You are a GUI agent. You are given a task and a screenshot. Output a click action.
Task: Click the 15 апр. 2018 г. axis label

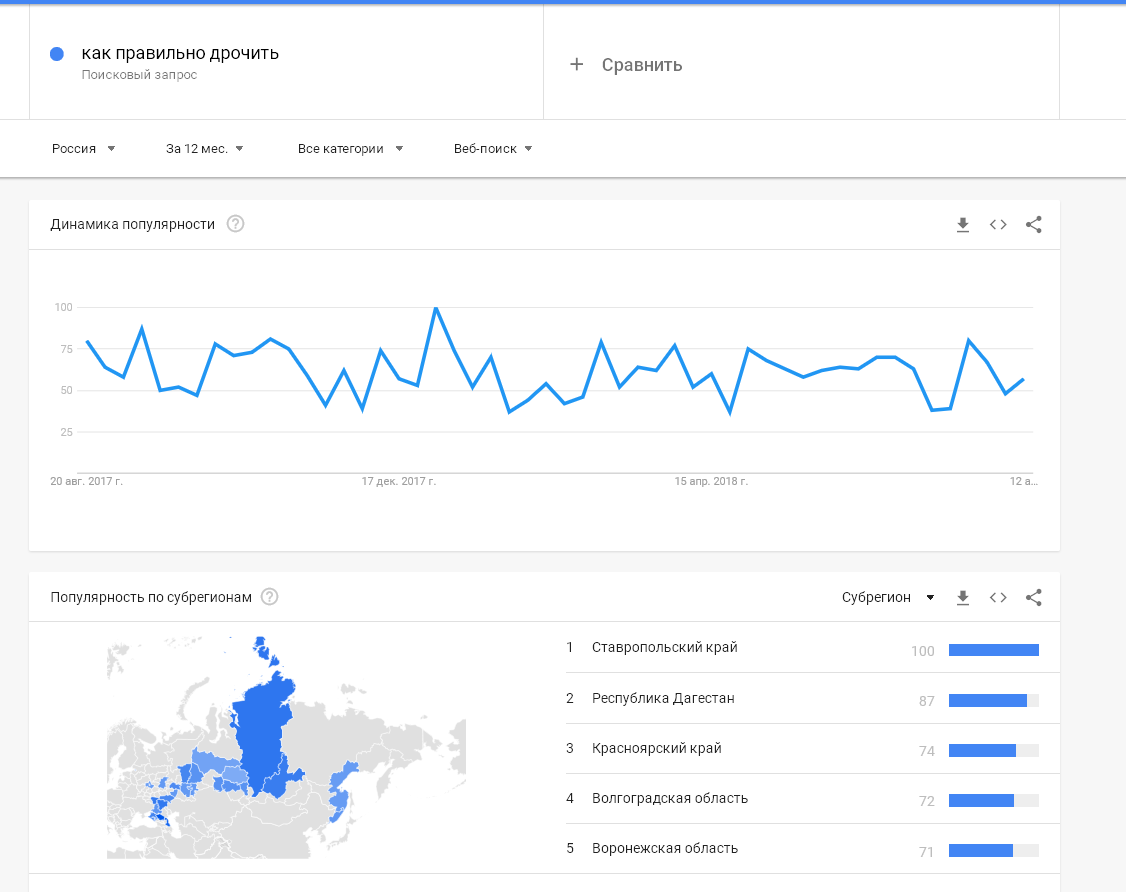click(711, 481)
